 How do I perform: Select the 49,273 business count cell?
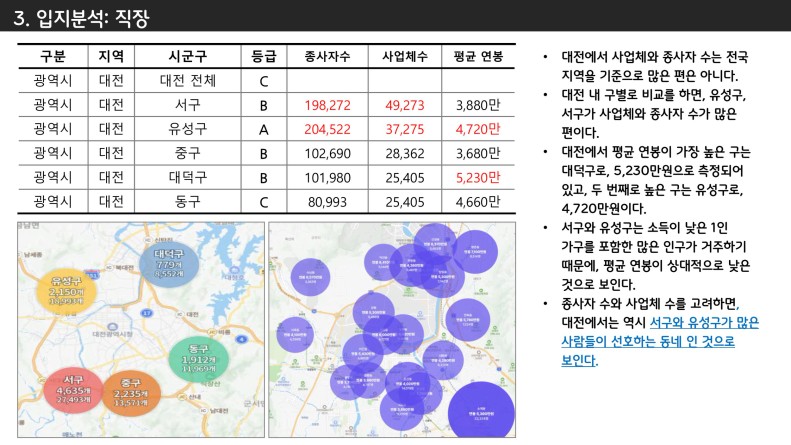point(406,104)
